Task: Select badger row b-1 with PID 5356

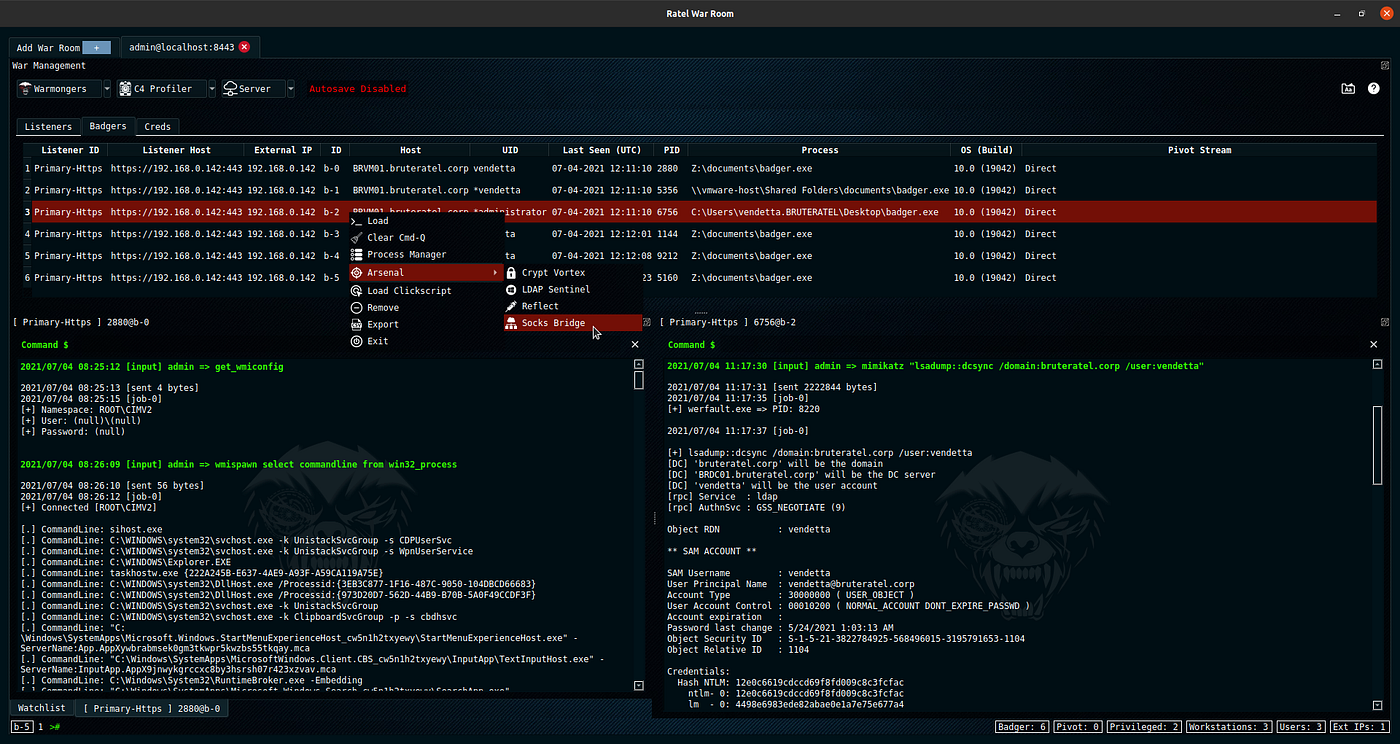Action: [x=700, y=190]
